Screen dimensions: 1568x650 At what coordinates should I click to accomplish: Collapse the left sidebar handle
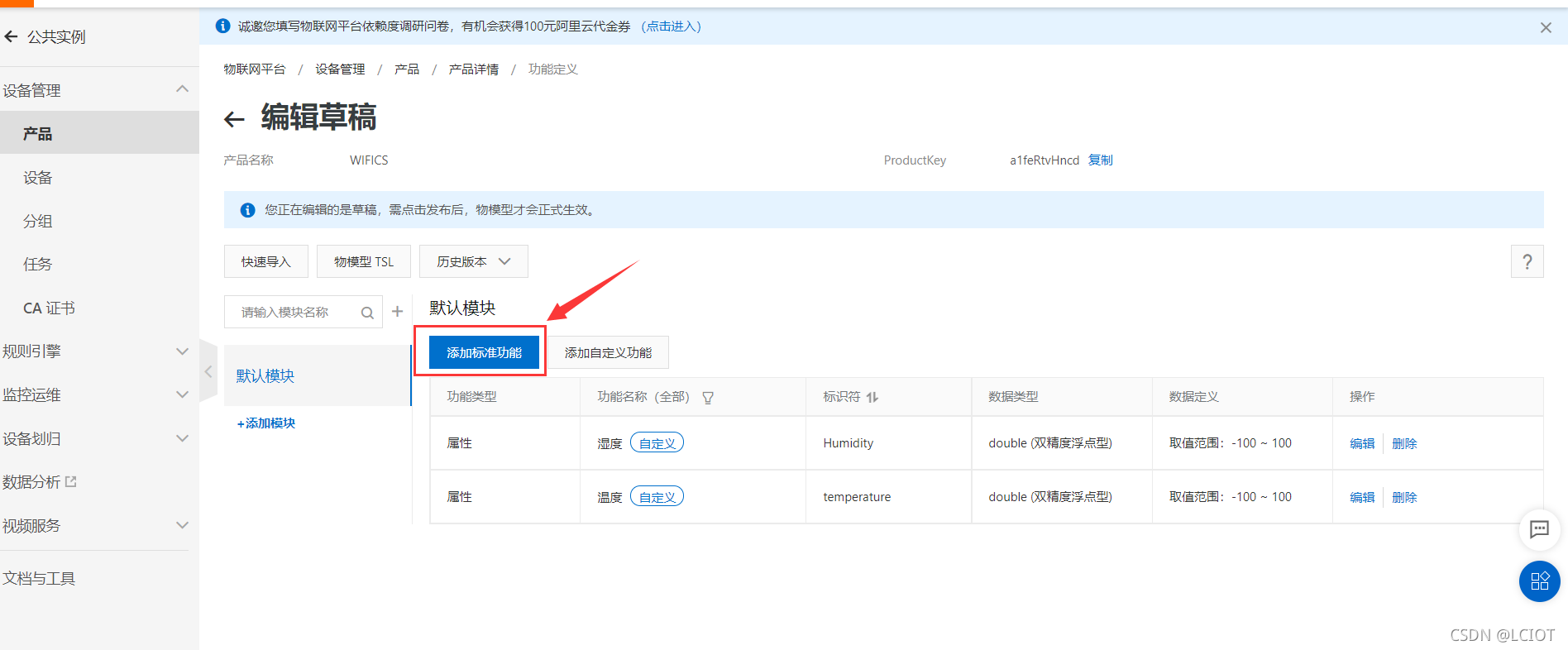click(x=208, y=372)
